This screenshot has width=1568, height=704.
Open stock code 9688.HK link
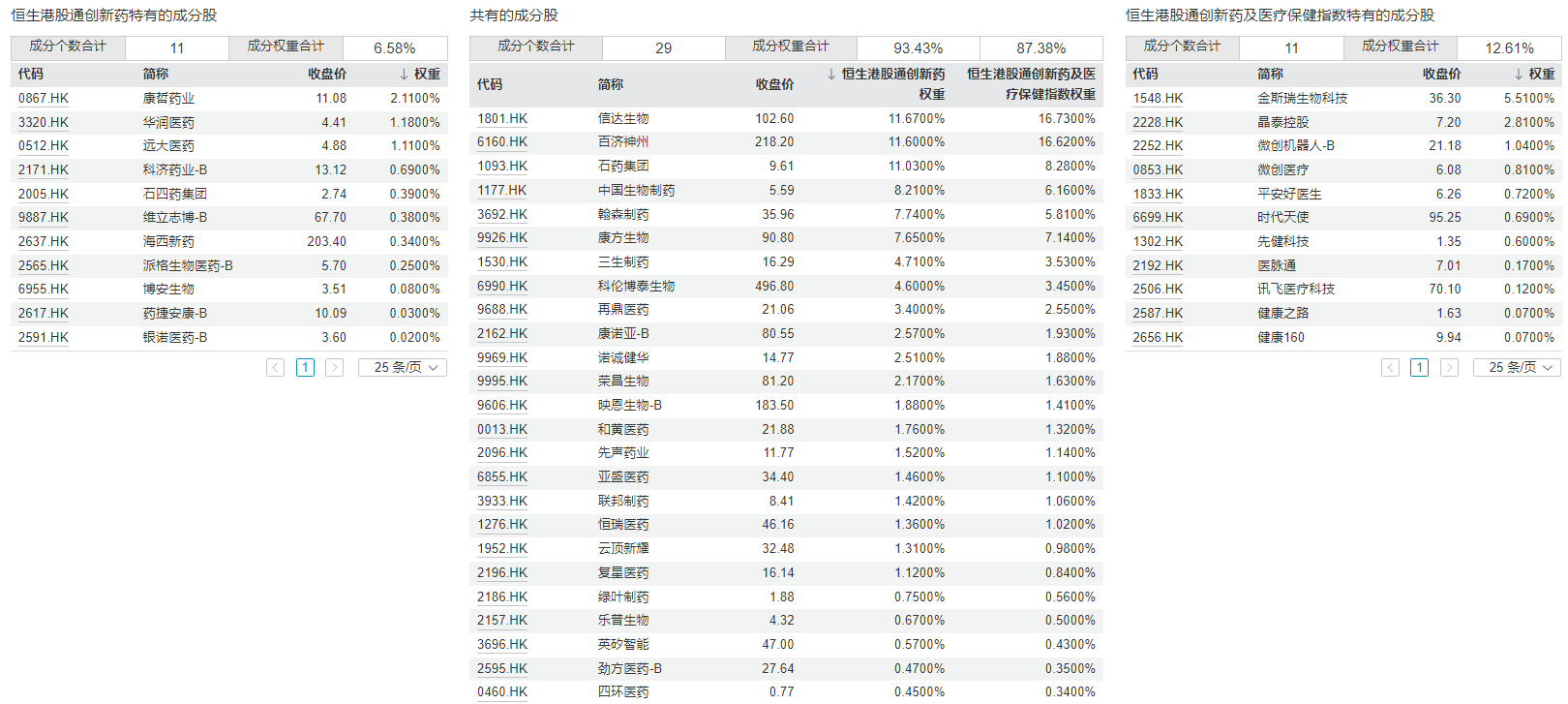click(502, 310)
